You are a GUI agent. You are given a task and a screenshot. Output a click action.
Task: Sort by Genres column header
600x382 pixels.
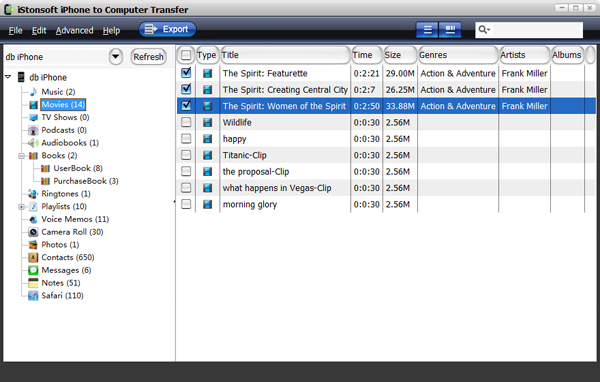[458, 55]
